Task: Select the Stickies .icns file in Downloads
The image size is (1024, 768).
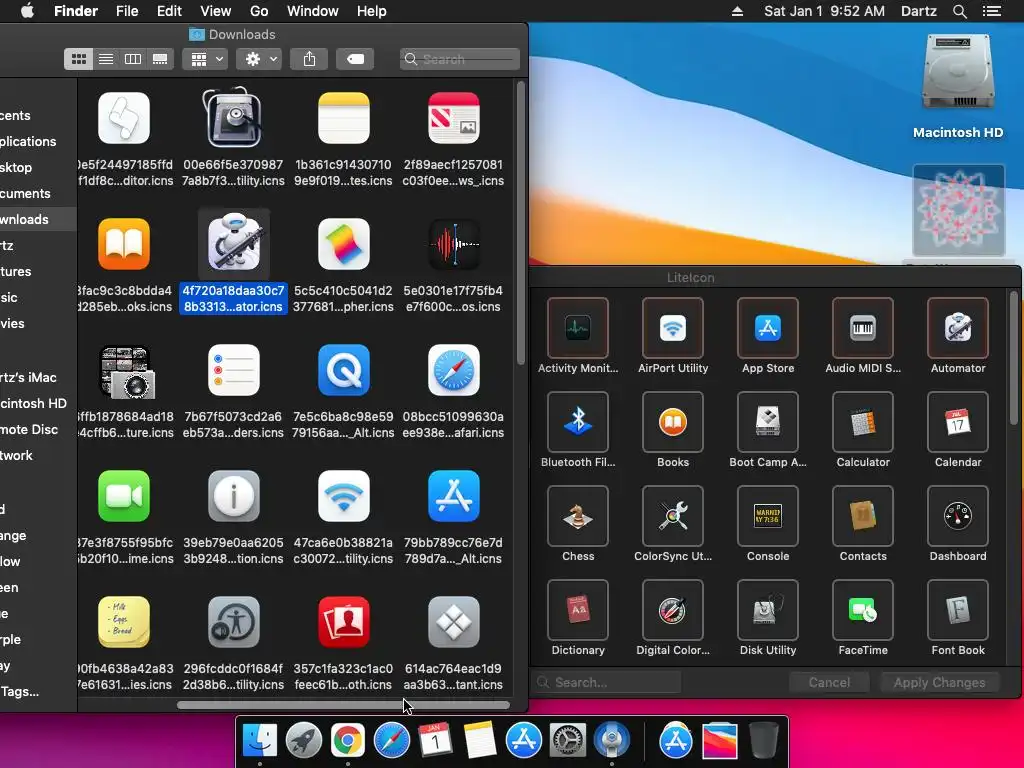Action: (x=124, y=622)
